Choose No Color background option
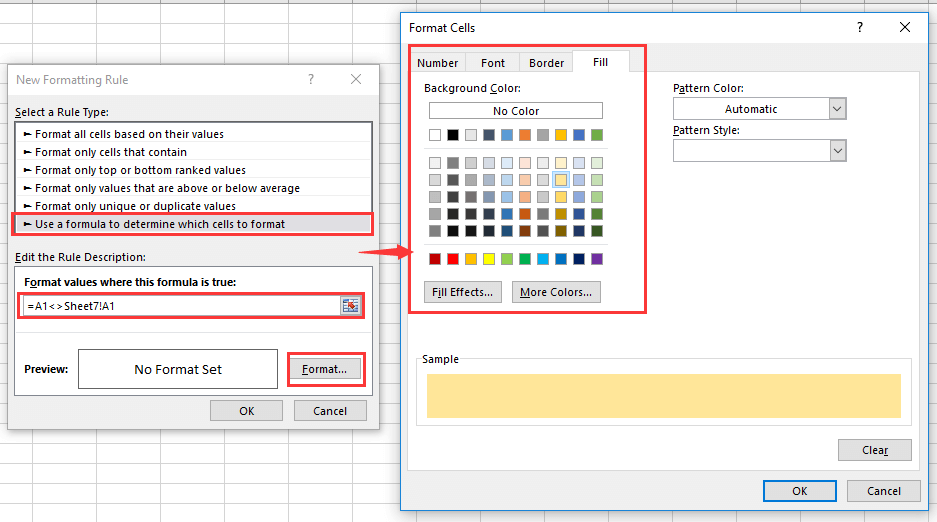Image resolution: width=937 pixels, height=522 pixels. click(x=515, y=111)
